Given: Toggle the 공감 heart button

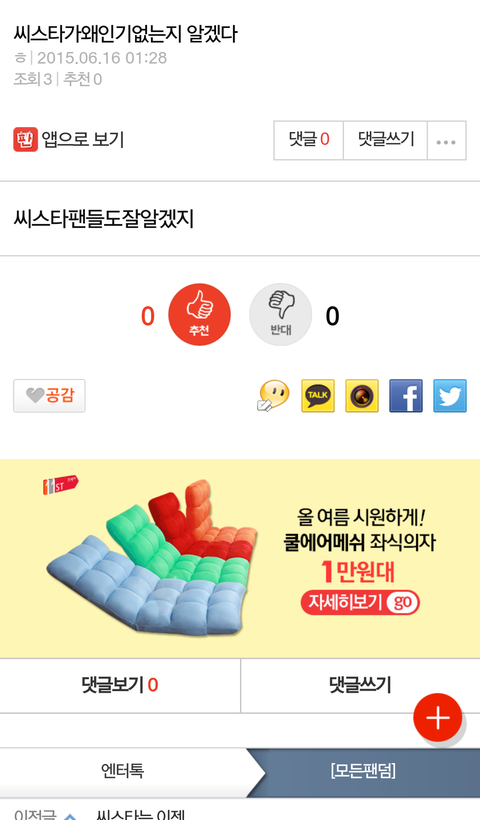Looking at the screenshot, I should click(49, 396).
